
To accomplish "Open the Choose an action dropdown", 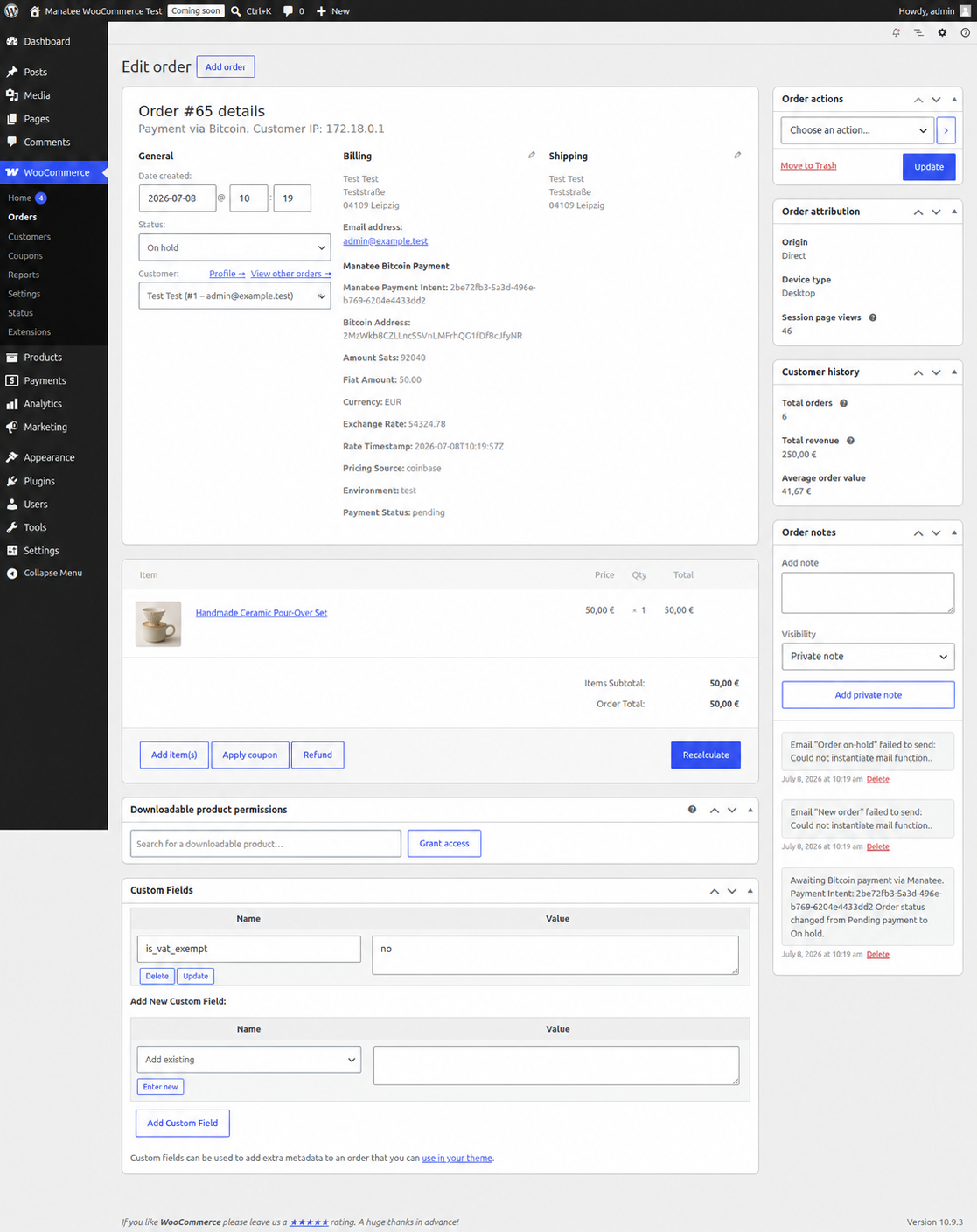I will (x=857, y=130).
